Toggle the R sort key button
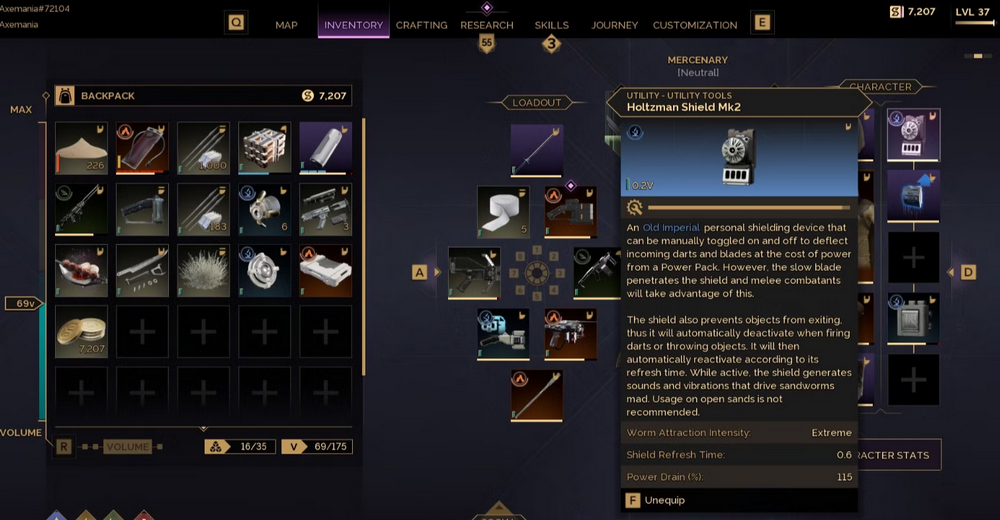This screenshot has width=1000, height=520. coord(64,447)
